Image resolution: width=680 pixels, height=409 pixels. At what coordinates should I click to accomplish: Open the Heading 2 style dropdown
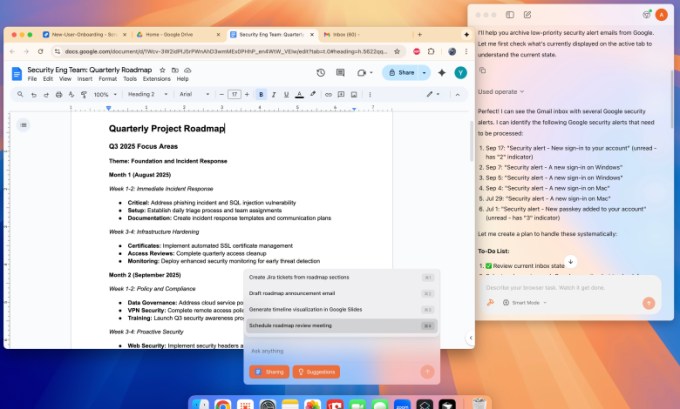[147, 95]
